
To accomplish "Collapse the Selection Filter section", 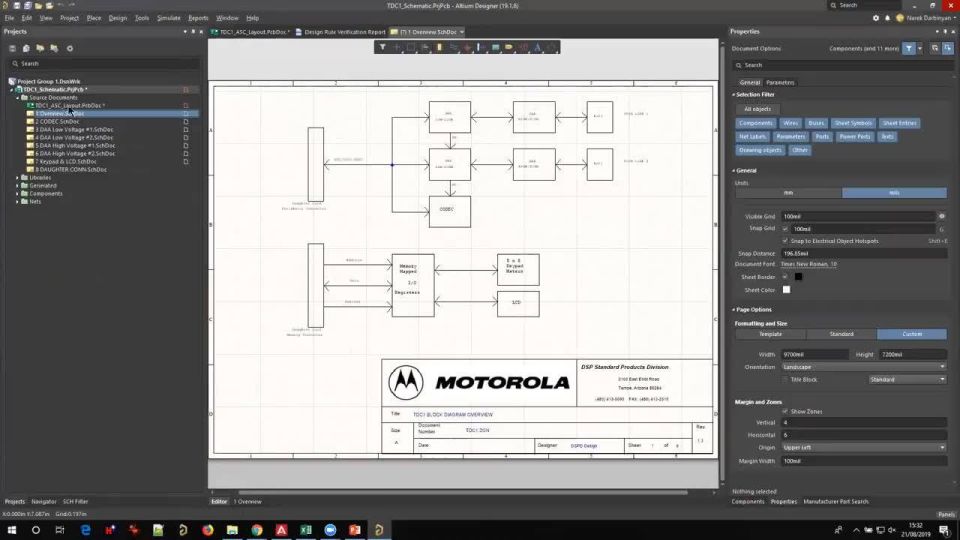I will coord(733,95).
